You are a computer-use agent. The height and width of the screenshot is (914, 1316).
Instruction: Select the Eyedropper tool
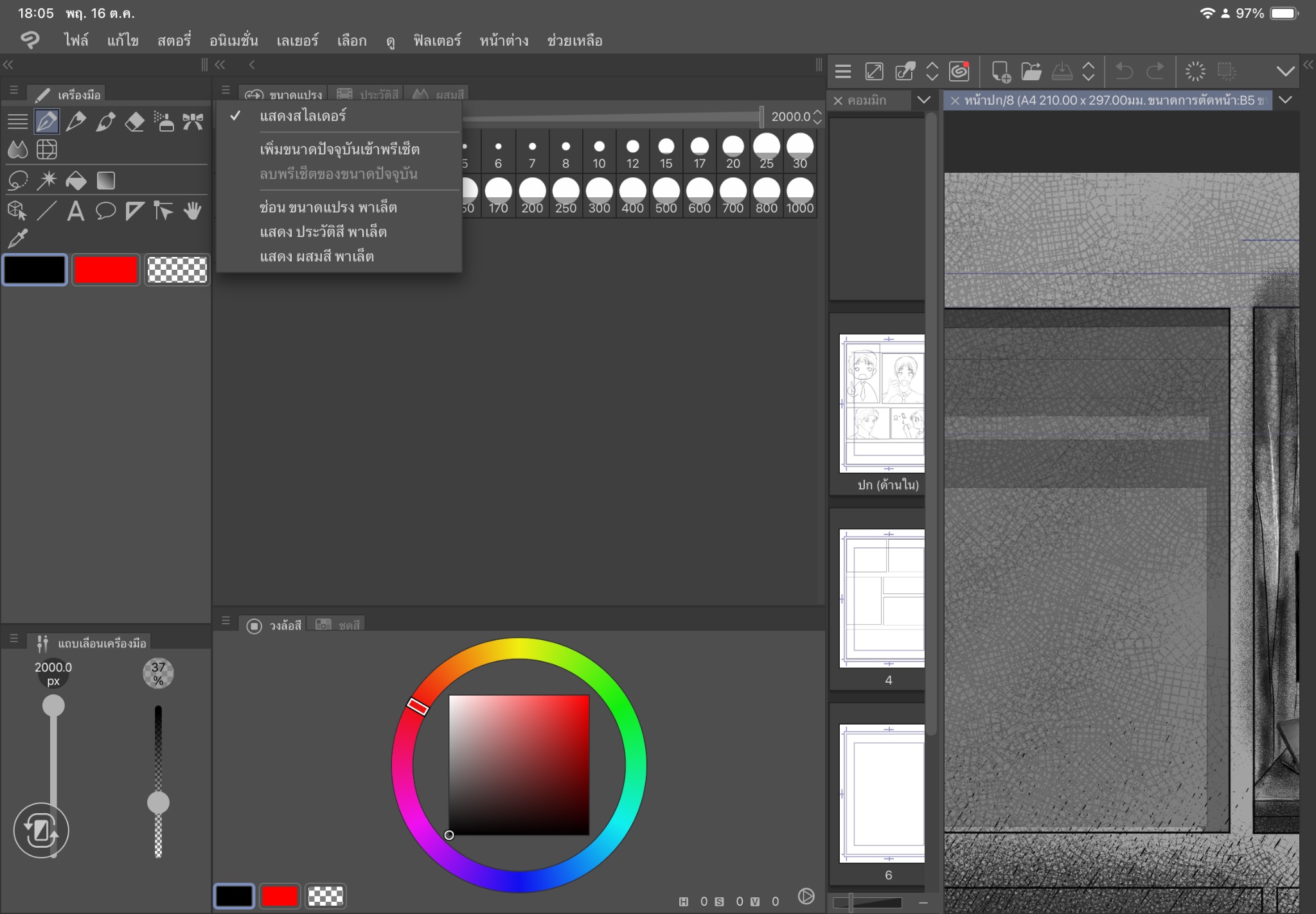[x=17, y=238]
